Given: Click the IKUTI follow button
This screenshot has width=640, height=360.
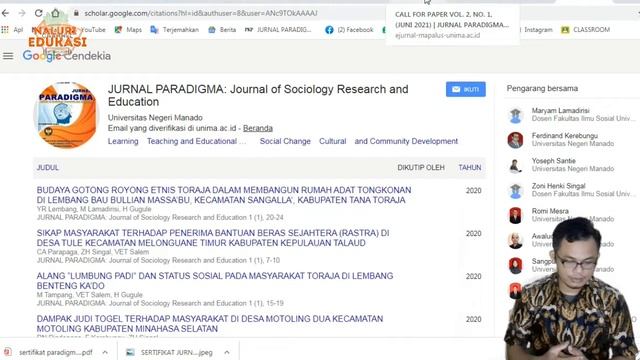Looking at the screenshot, I should (x=466, y=89).
